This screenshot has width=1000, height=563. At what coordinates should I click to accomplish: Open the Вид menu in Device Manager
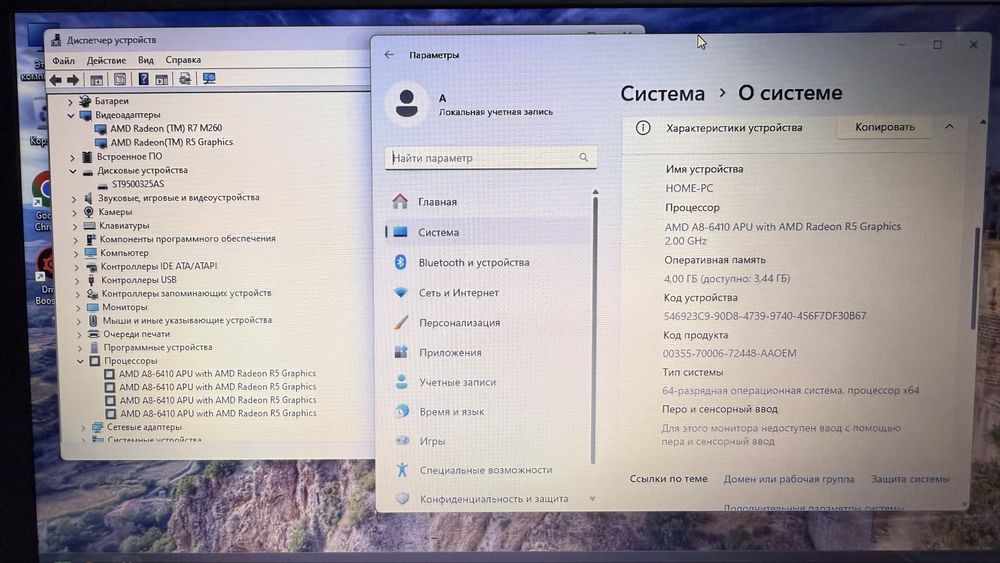[x=145, y=60]
